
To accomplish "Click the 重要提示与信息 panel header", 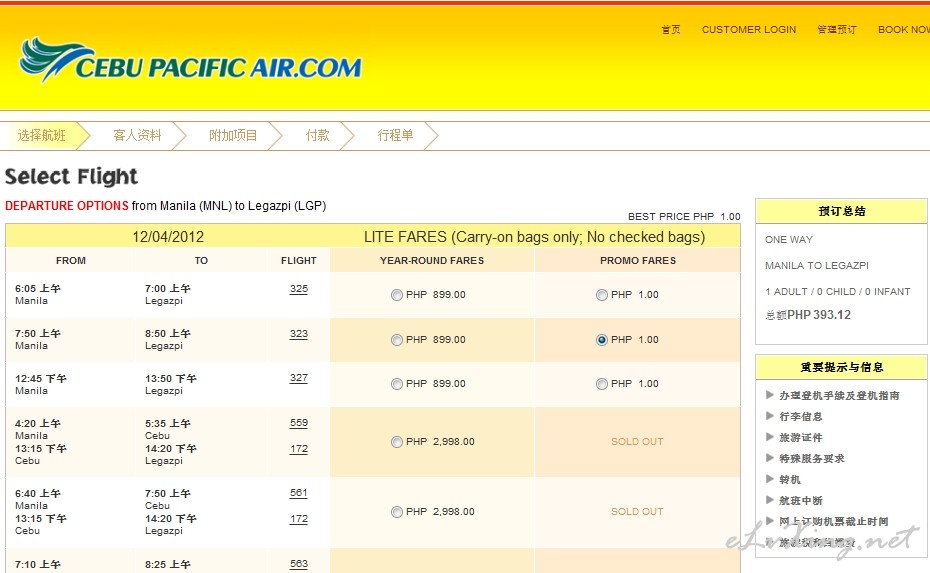I will pos(842,367).
